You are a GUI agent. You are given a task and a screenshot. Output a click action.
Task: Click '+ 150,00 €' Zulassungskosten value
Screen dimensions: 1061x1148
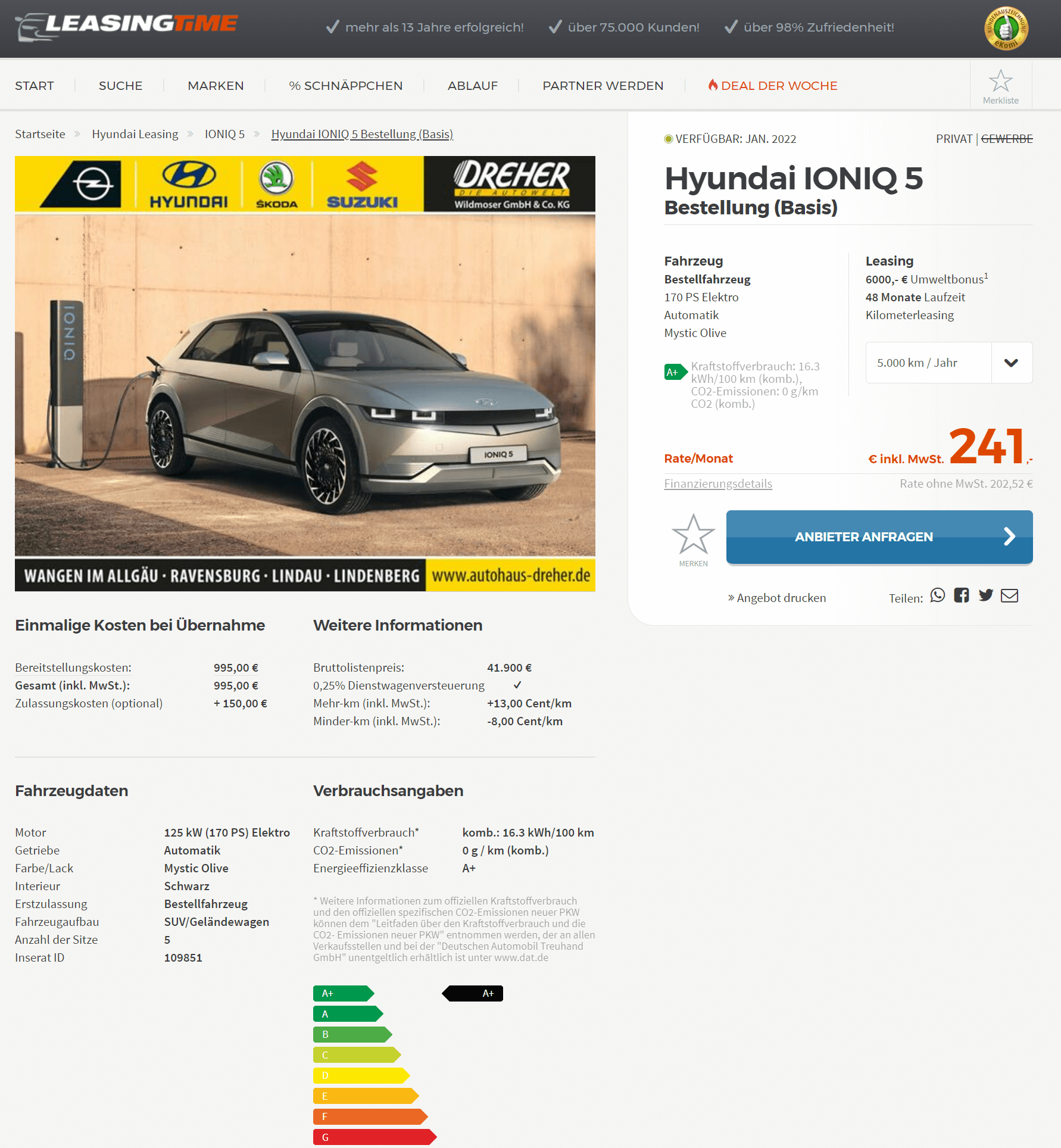(x=241, y=703)
